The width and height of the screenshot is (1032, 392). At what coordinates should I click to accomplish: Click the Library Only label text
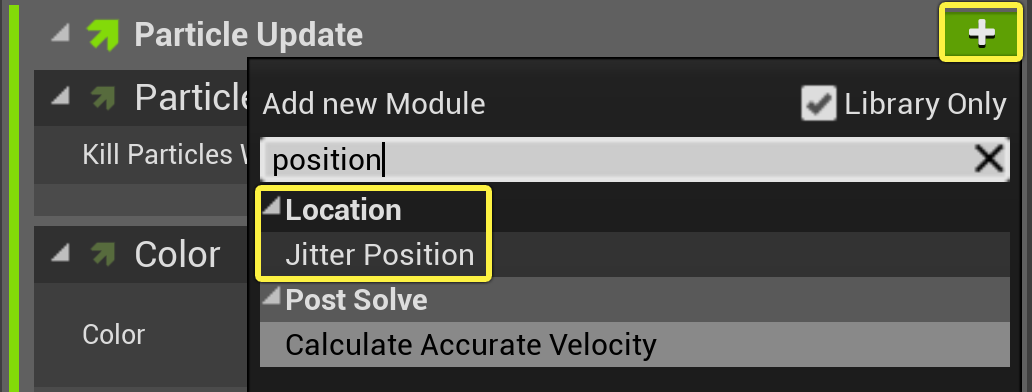(x=925, y=104)
